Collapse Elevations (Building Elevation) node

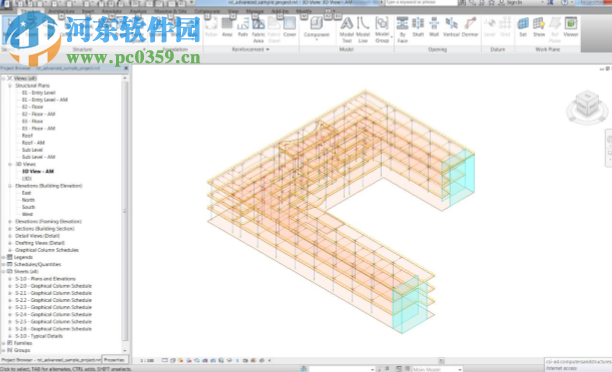coord(10,186)
